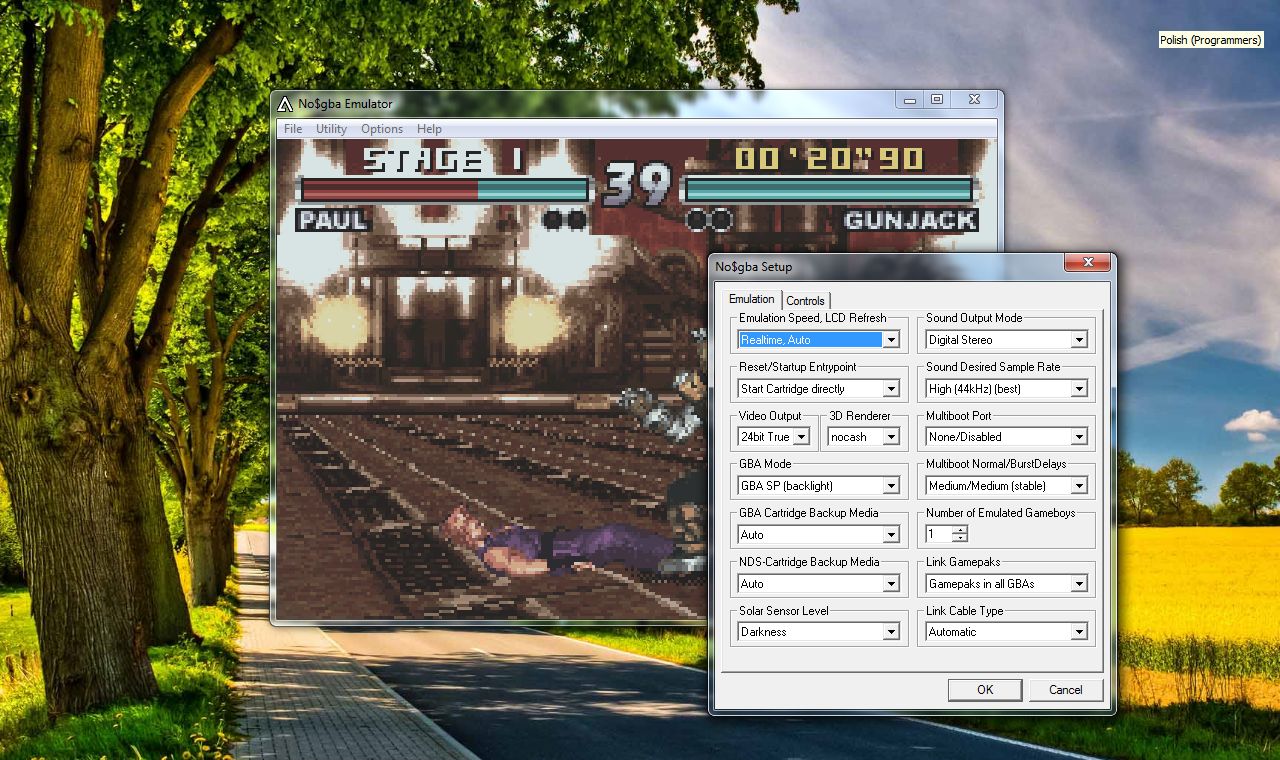Expand the Video Output dropdown
Screen dimensions: 1280x760
801,437
